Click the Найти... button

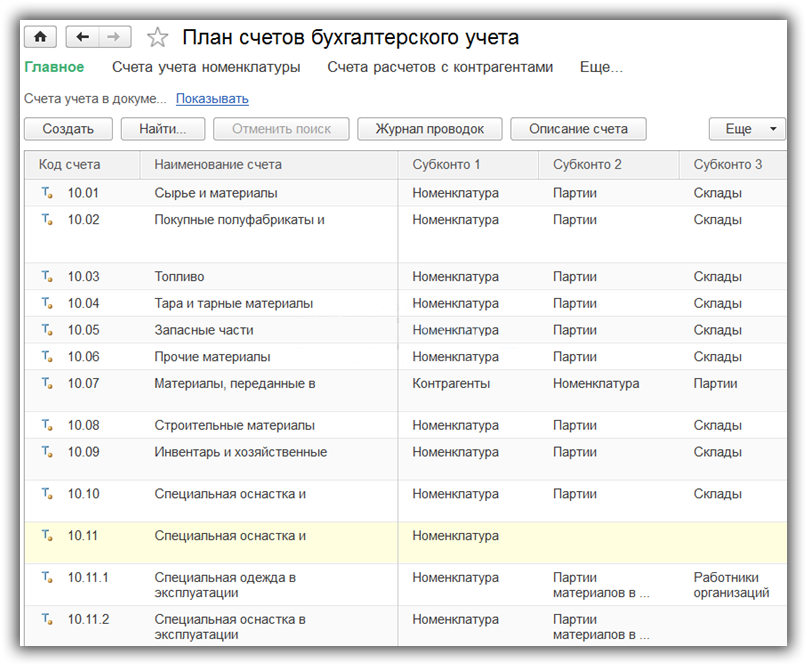tap(163, 129)
